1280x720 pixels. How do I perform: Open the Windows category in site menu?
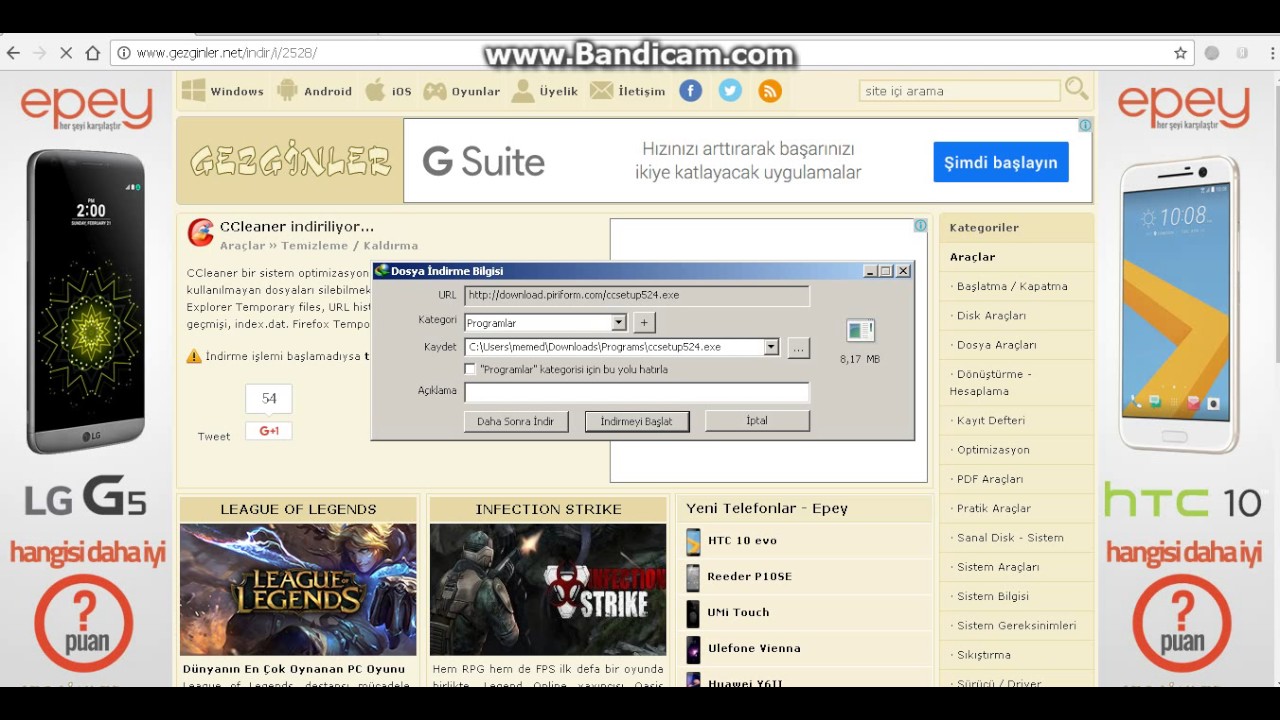[x=222, y=91]
